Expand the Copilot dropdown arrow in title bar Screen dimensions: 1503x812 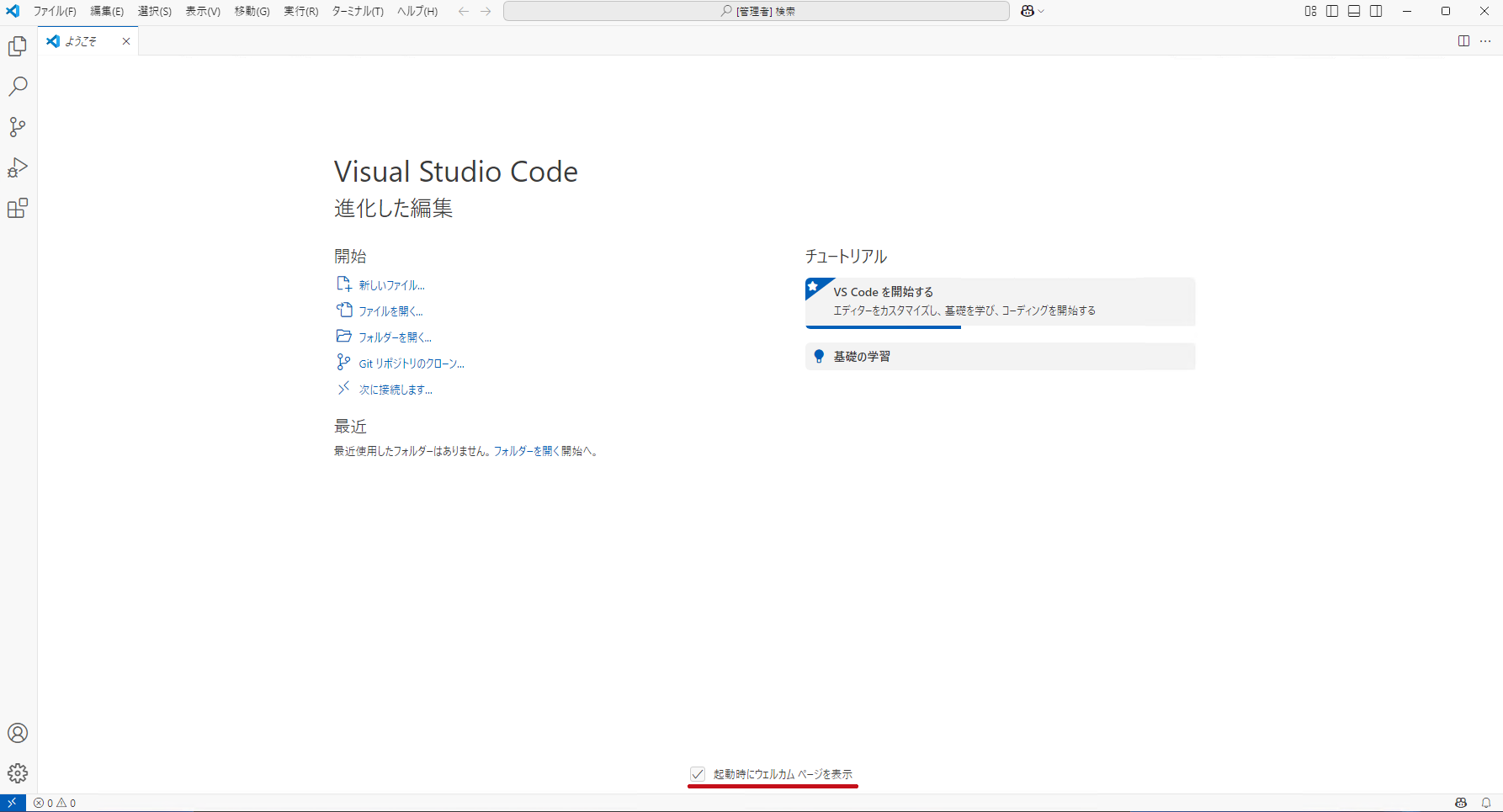pyautogui.click(x=1041, y=11)
